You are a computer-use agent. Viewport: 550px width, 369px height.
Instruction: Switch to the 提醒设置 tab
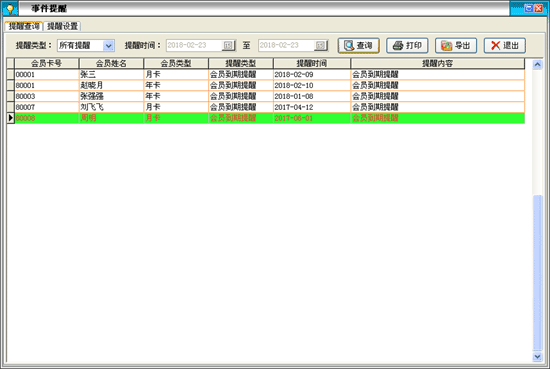click(x=62, y=26)
